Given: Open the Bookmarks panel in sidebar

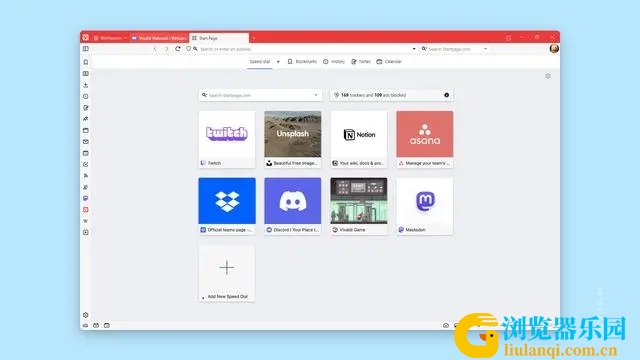Looking at the screenshot, I should click(x=86, y=62).
